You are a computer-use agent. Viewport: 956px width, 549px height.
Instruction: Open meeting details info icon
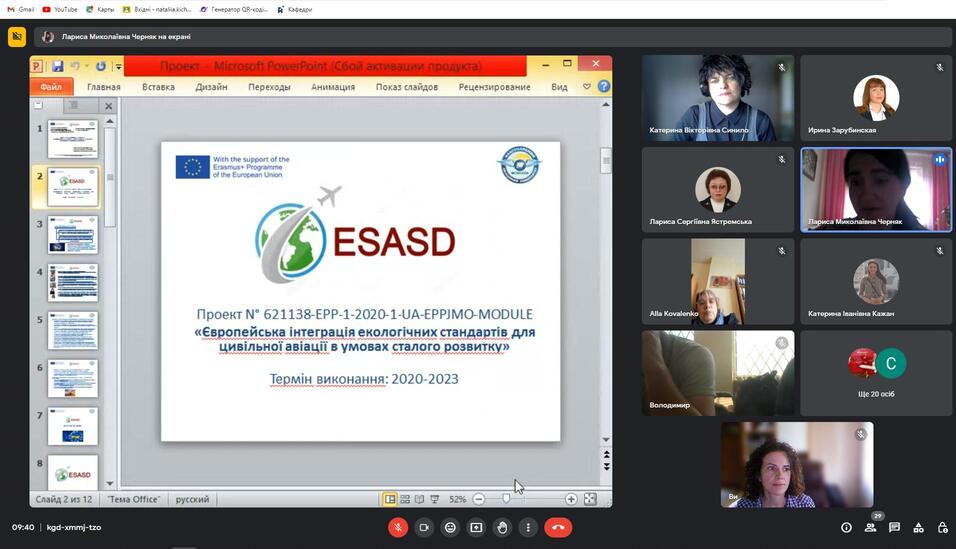(x=846, y=527)
